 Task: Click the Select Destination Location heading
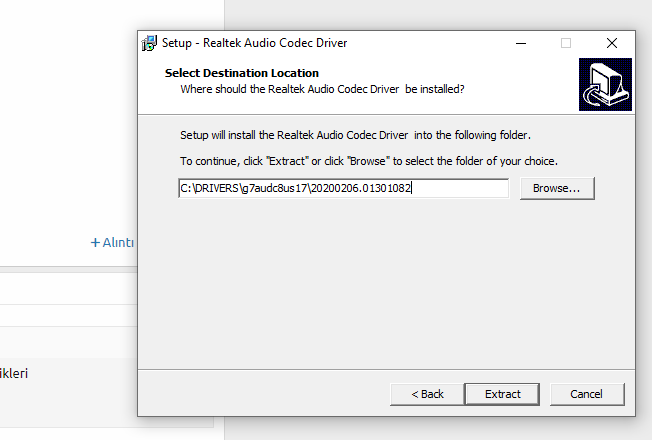coord(242,73)
